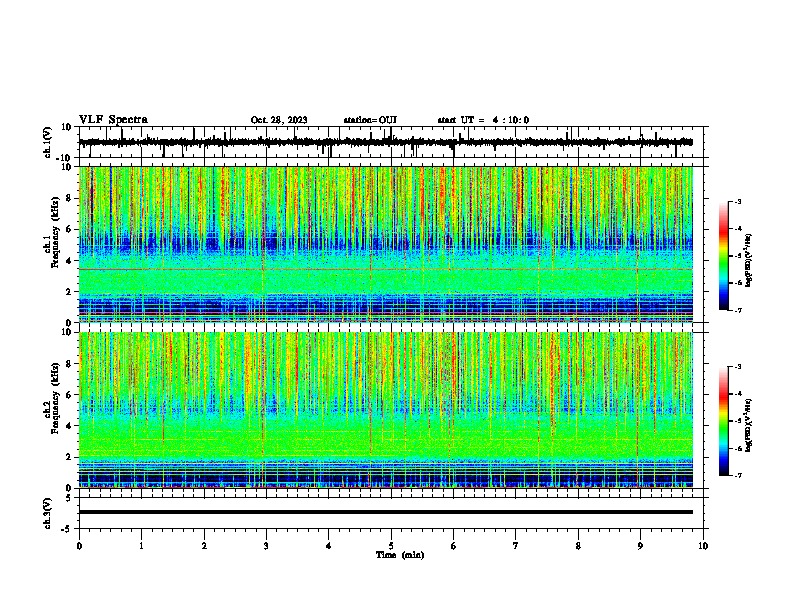Click inside the ch.1 spectrogram panel
This screenshot has height=612, width=792.
coord(386,244)
